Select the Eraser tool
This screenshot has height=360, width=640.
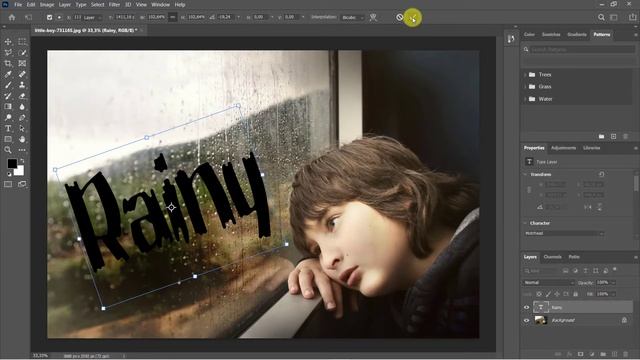pyautogui.click(x=22, y=96)
